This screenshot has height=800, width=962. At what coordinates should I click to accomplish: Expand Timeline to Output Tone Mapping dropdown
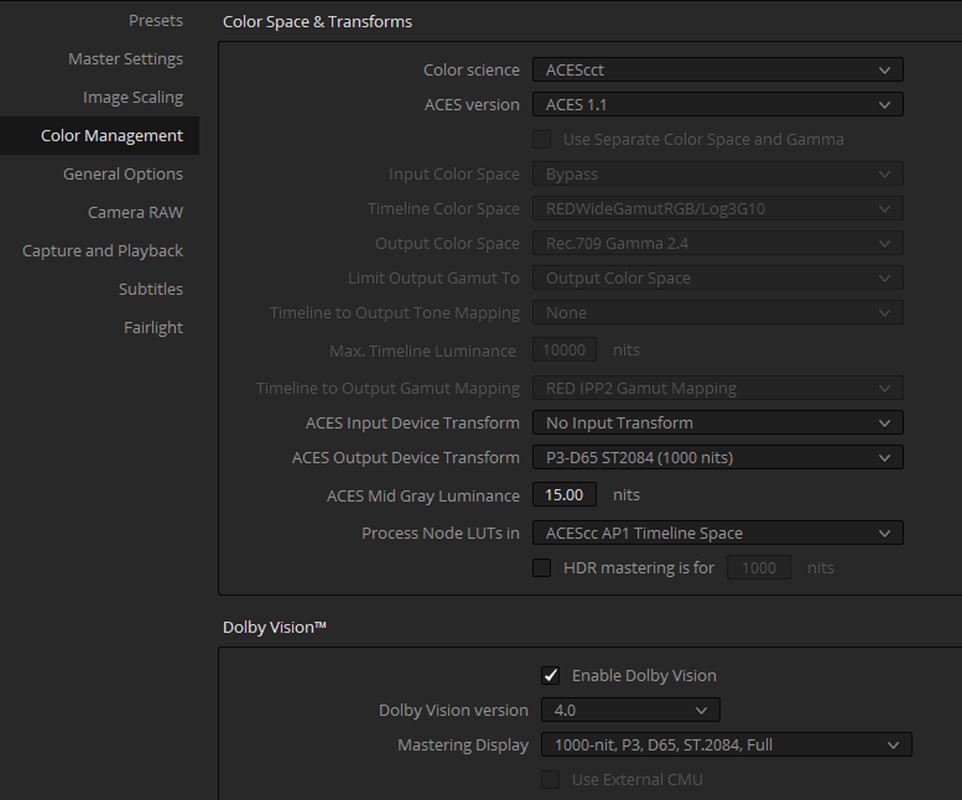[718, 313]
